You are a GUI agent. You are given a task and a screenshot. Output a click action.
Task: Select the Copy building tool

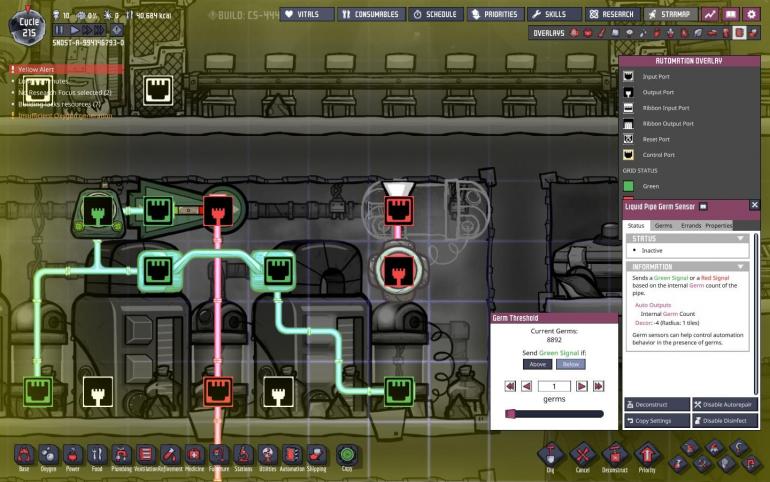coord(347,455)
